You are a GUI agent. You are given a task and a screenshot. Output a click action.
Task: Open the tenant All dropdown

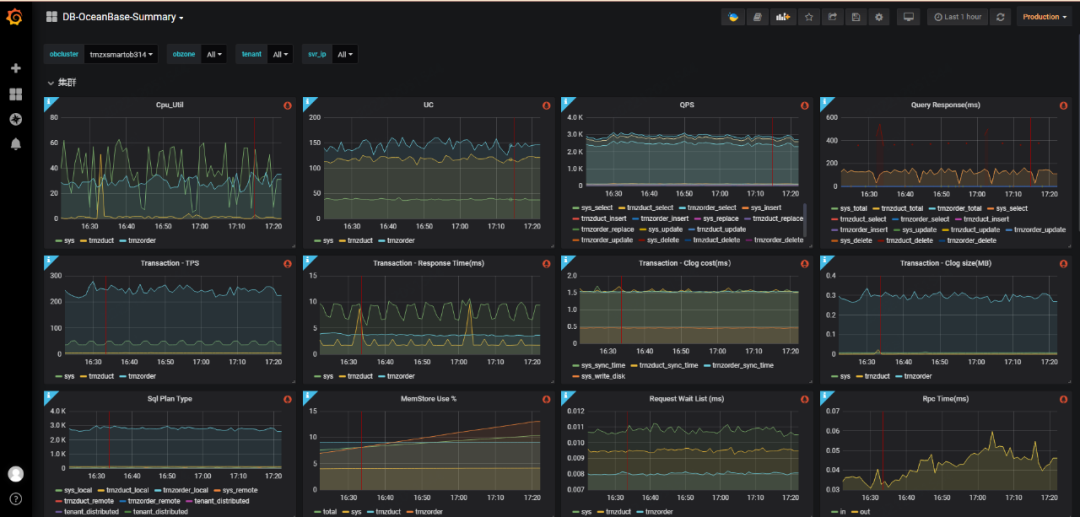click(280, 54)
